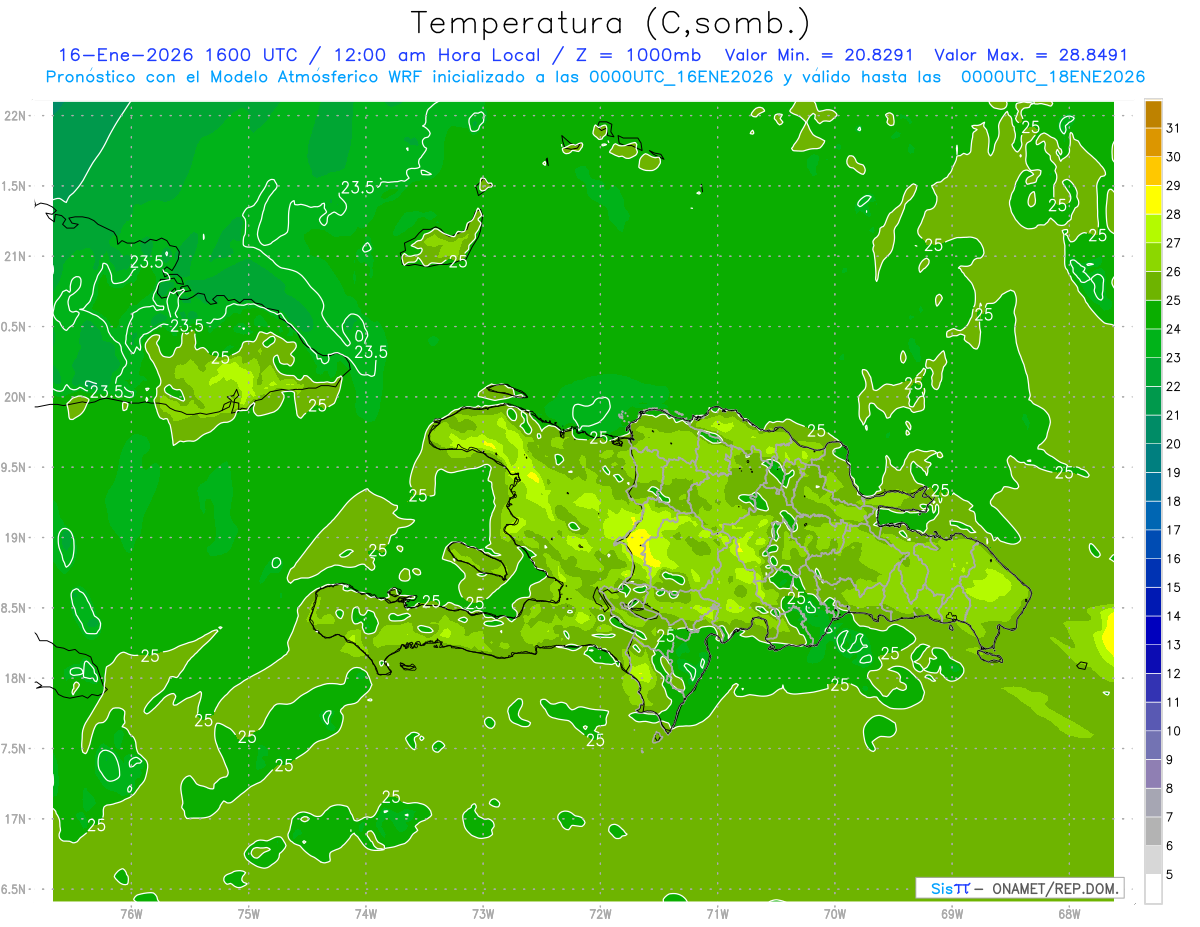The image size is (1200, 927).
Task: Click the color bar label 31
Action: click(x=1174, y=128)
